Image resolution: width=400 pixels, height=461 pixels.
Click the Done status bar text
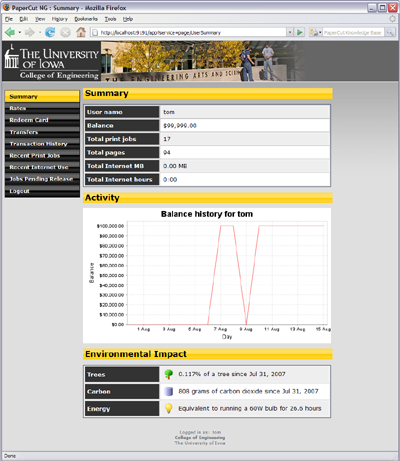click(10, 456)
